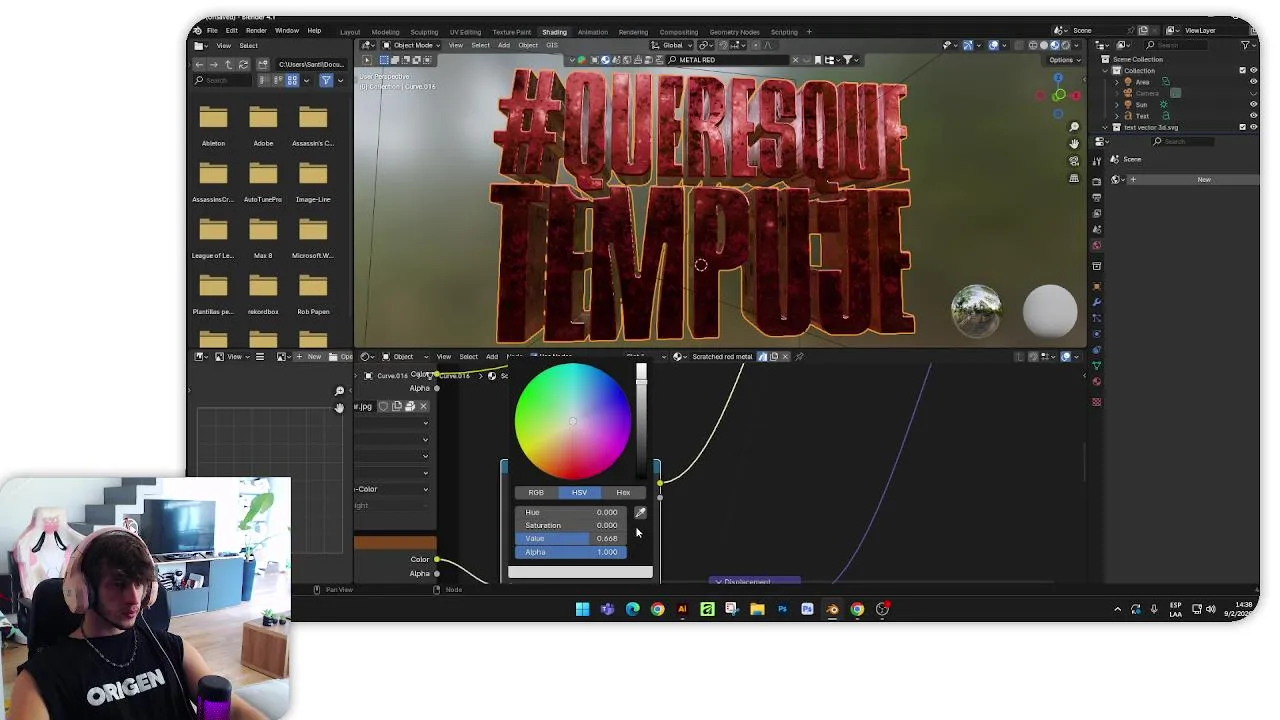This screenshot has height=720, width=1280.
Task: Expand the Sun item in outliner
Action: [x=1117, y=104]
